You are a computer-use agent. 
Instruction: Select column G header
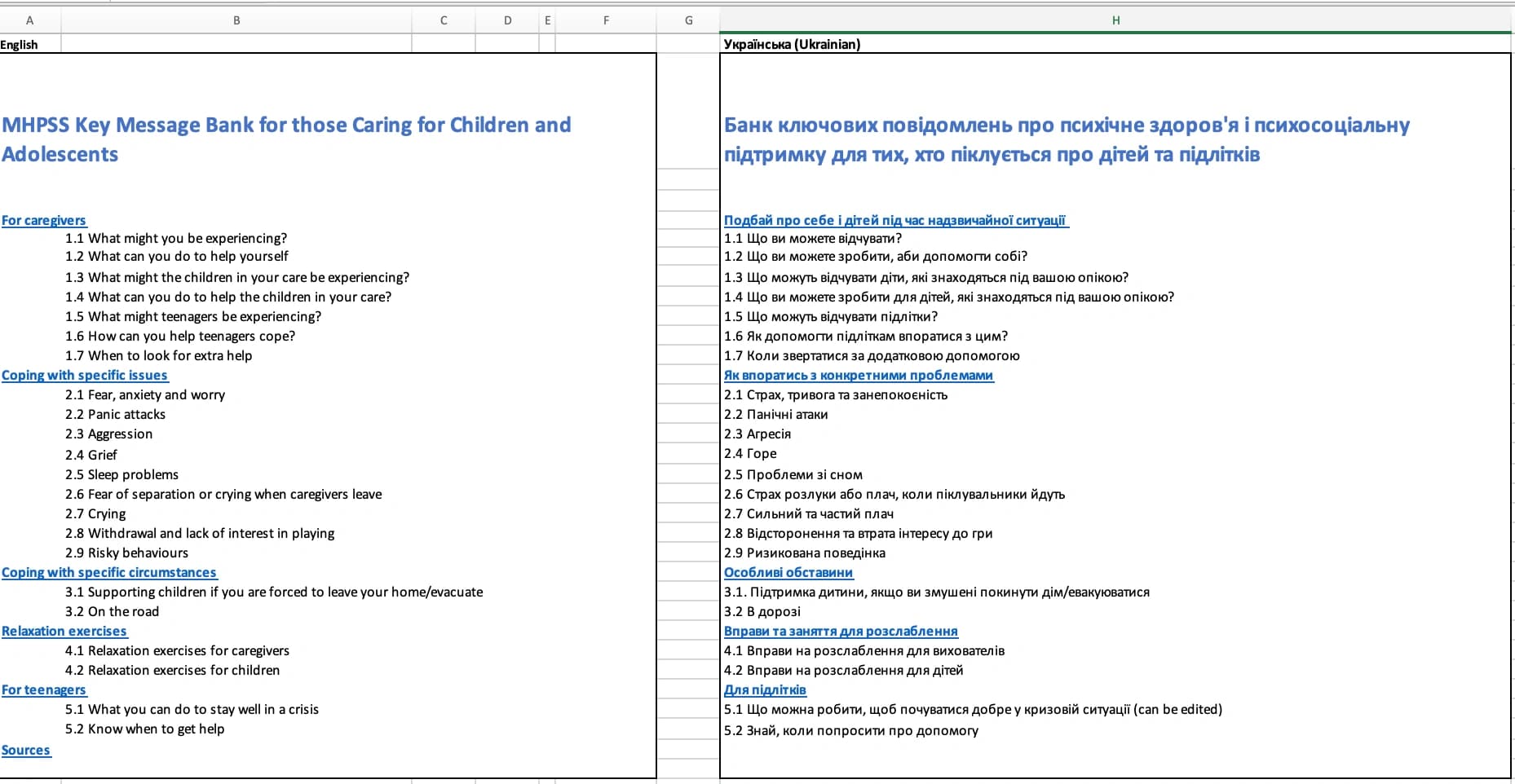click(688, 20)
